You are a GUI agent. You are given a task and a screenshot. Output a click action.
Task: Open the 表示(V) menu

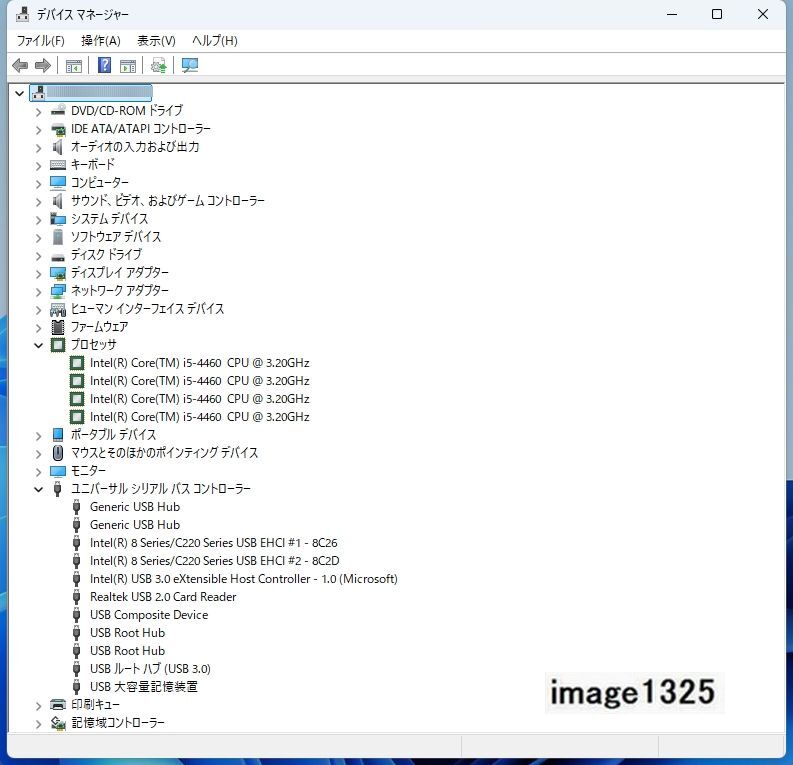pos(156,40)
